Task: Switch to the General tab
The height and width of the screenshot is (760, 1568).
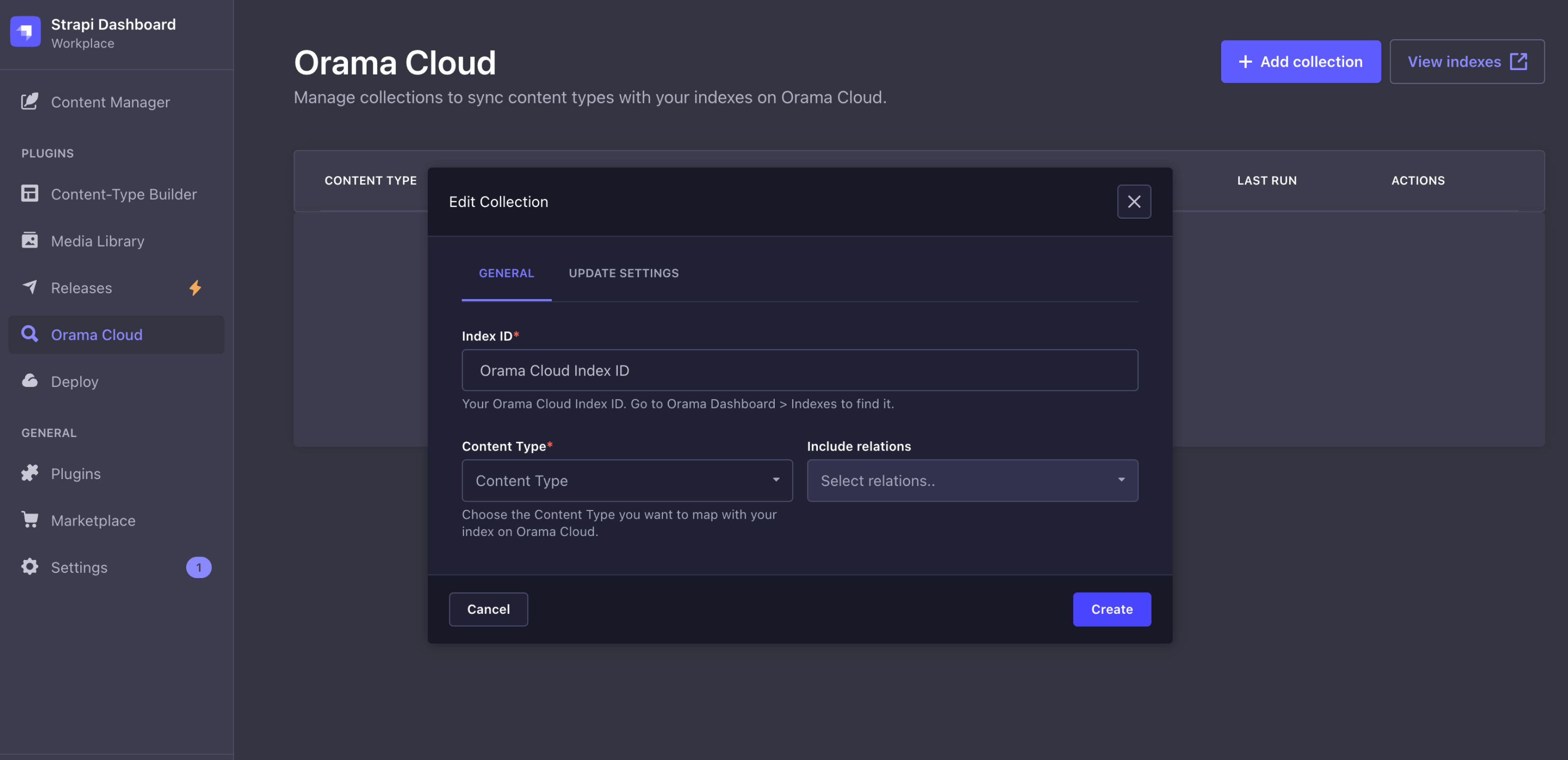Action: pos(507,274)
